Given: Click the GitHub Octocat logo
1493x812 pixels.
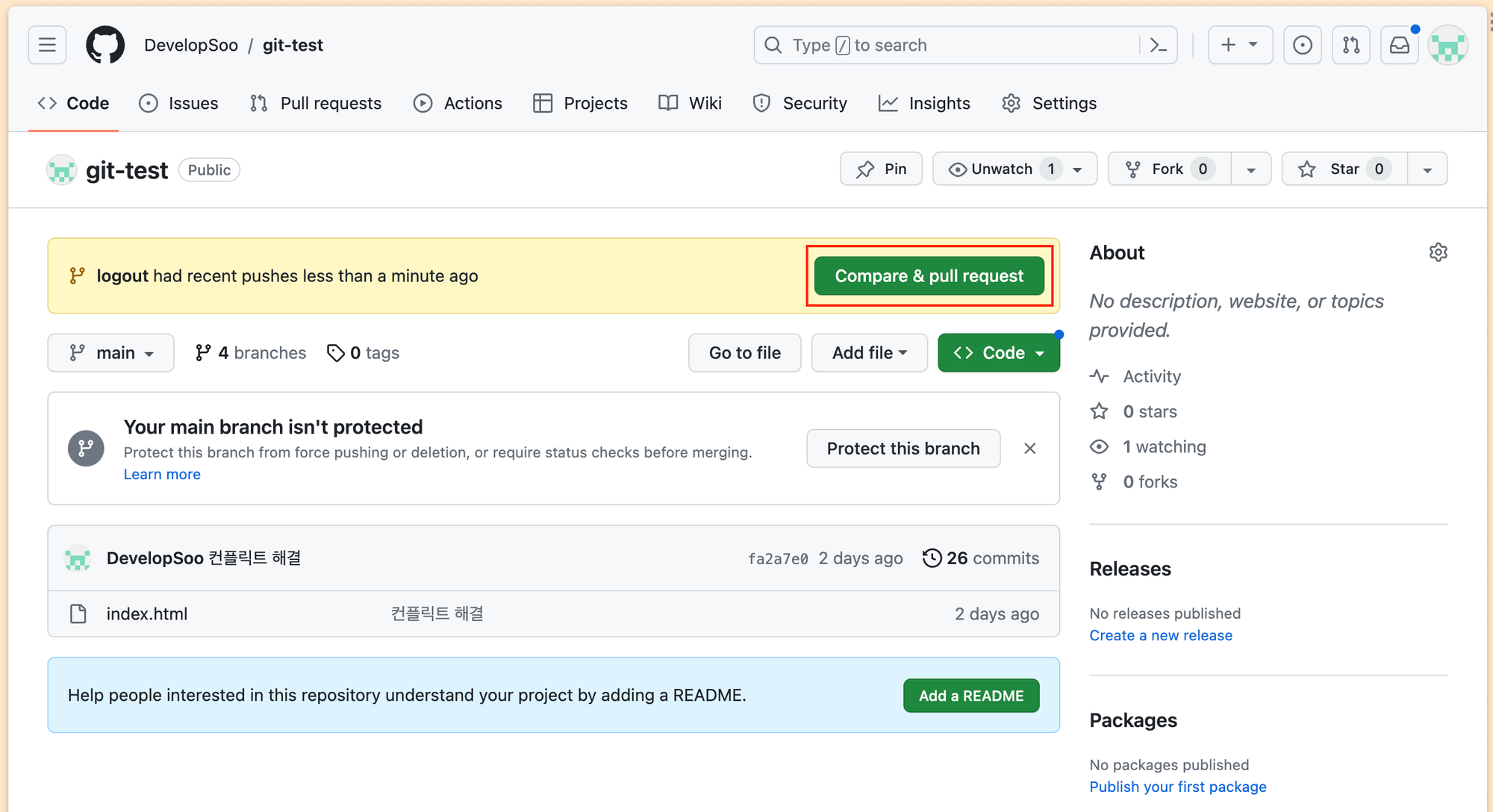Looking at the screenshot, I should pyautogui.click(x=105, y=45).
